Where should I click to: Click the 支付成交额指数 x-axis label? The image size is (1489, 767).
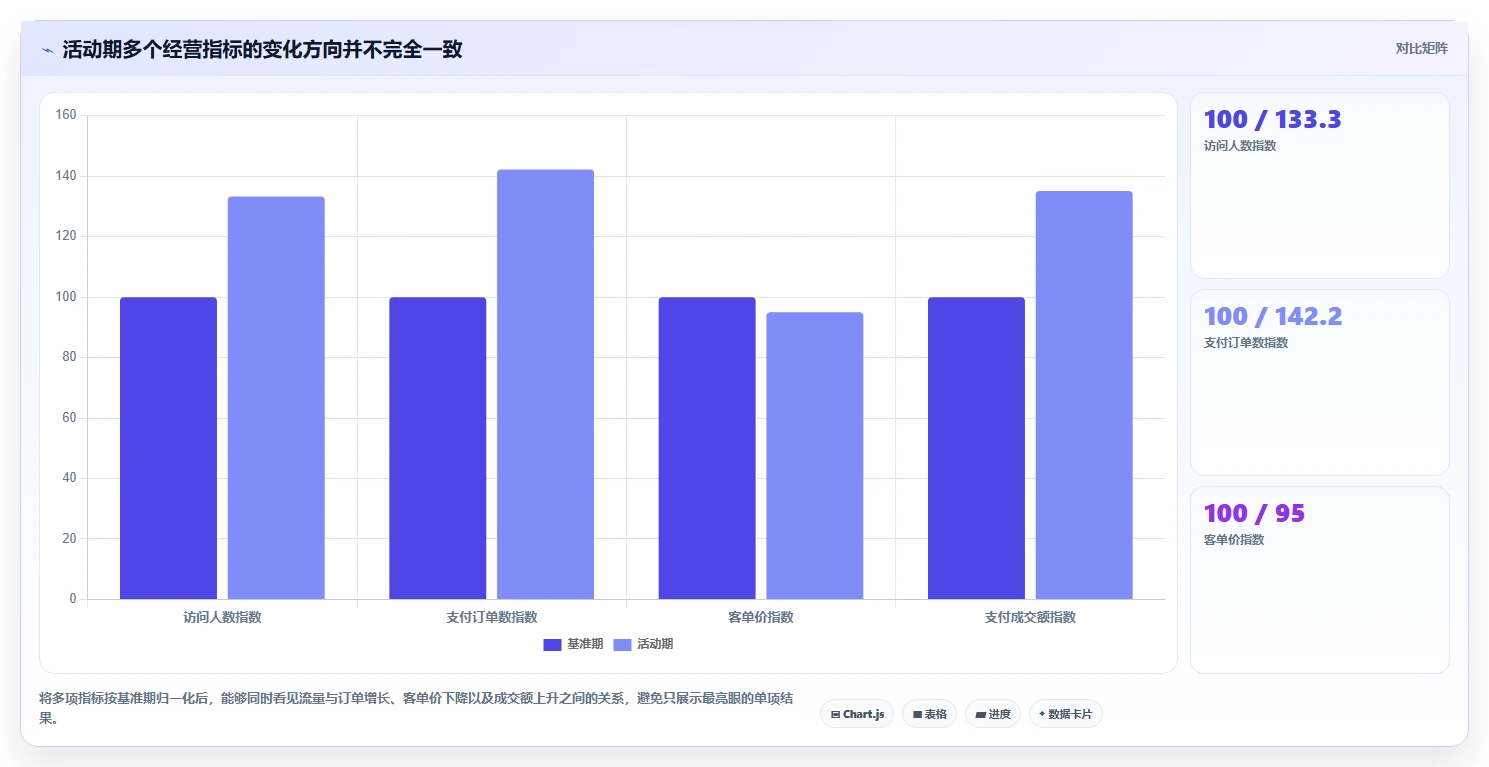[x=1030, y=617]
